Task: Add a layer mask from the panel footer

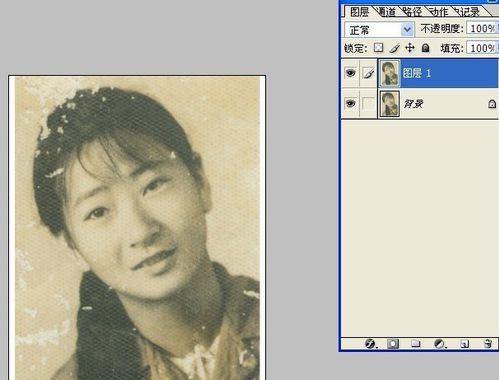Action: (393, 344)
